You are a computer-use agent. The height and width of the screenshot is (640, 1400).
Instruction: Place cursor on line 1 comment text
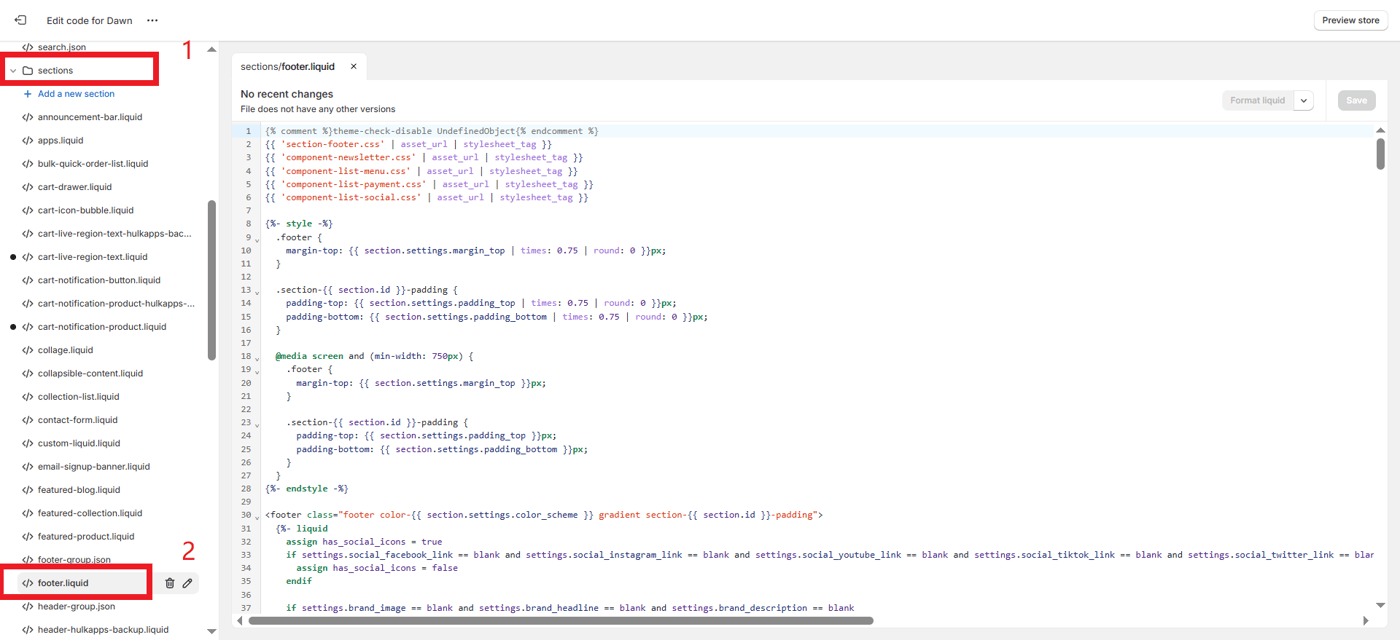pyautogui.click(x=432, y=131)
